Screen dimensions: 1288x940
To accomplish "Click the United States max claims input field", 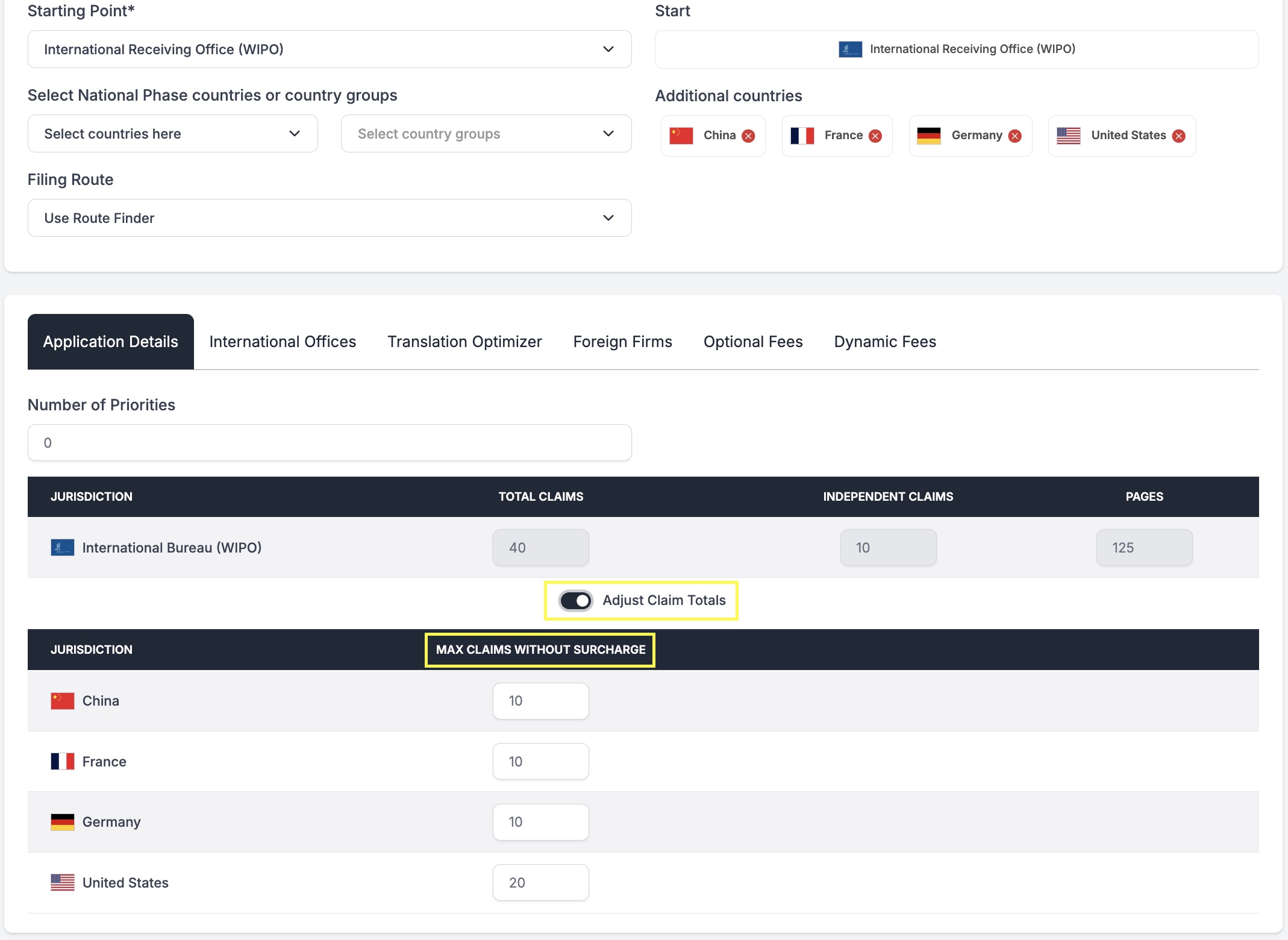I will (x=540, y=882).
